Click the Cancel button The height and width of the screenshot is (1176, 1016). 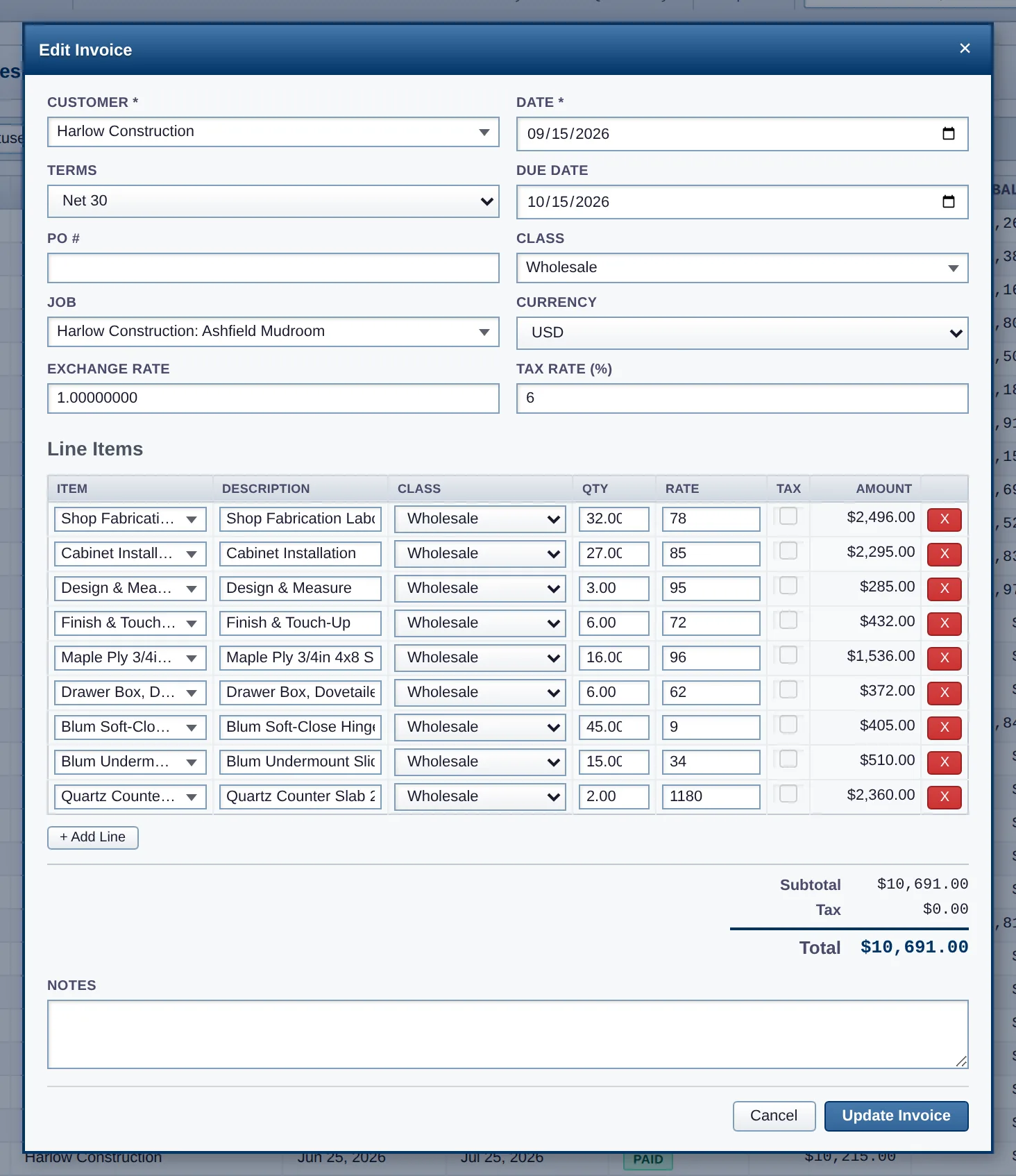point(774,1116)
